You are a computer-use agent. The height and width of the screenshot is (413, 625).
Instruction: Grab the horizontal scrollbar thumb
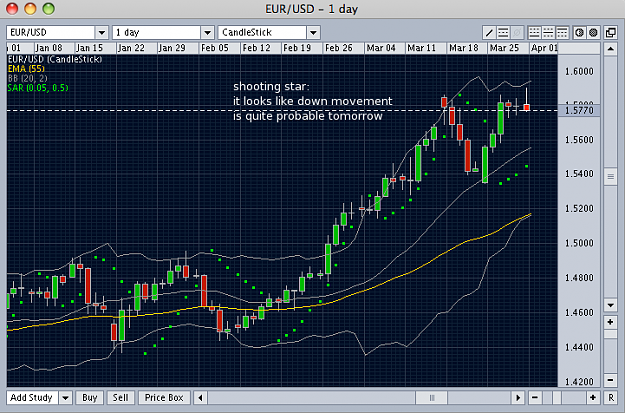point(432,397)
